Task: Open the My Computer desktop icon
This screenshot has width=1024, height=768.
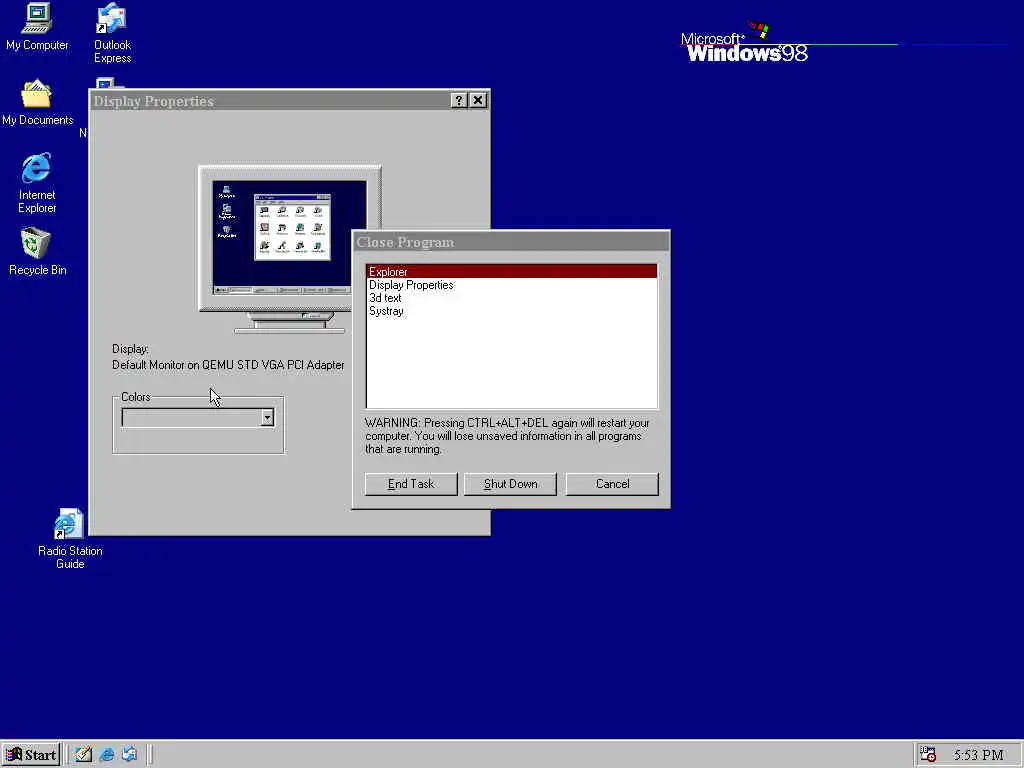Action: click(37, 26)
